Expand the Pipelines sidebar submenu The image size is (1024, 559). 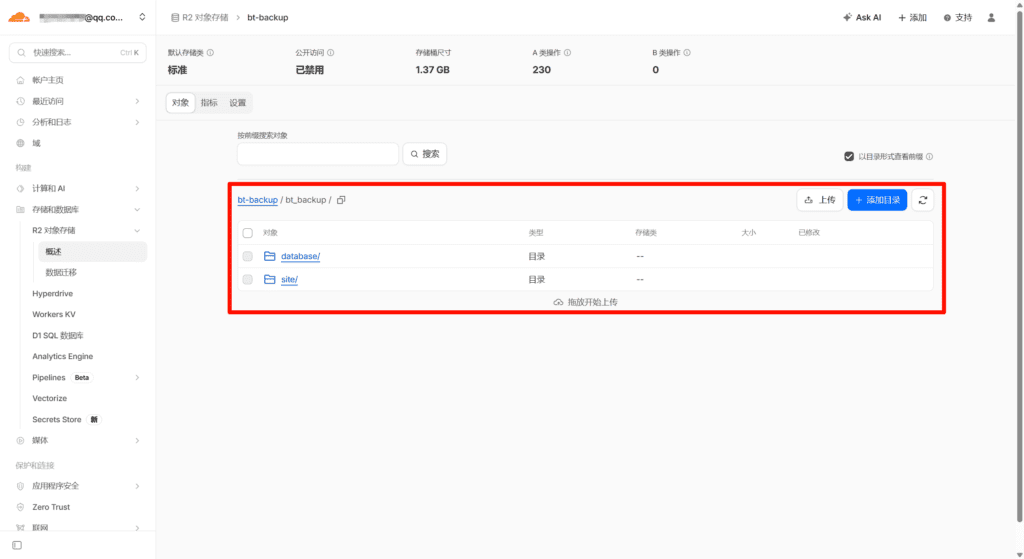pos(137,377)
